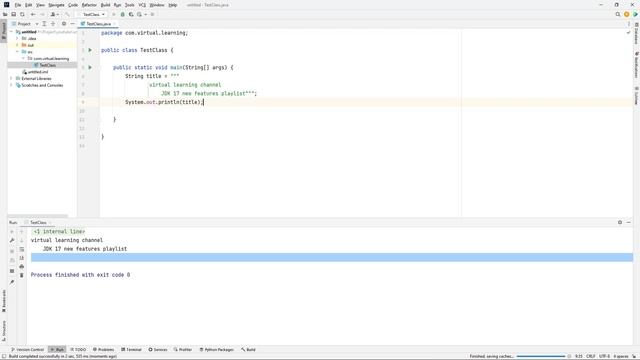Close the TestClass.java editor tab
Image resolution: width=640 pixels, height=360 pixels.
point(115,24)
